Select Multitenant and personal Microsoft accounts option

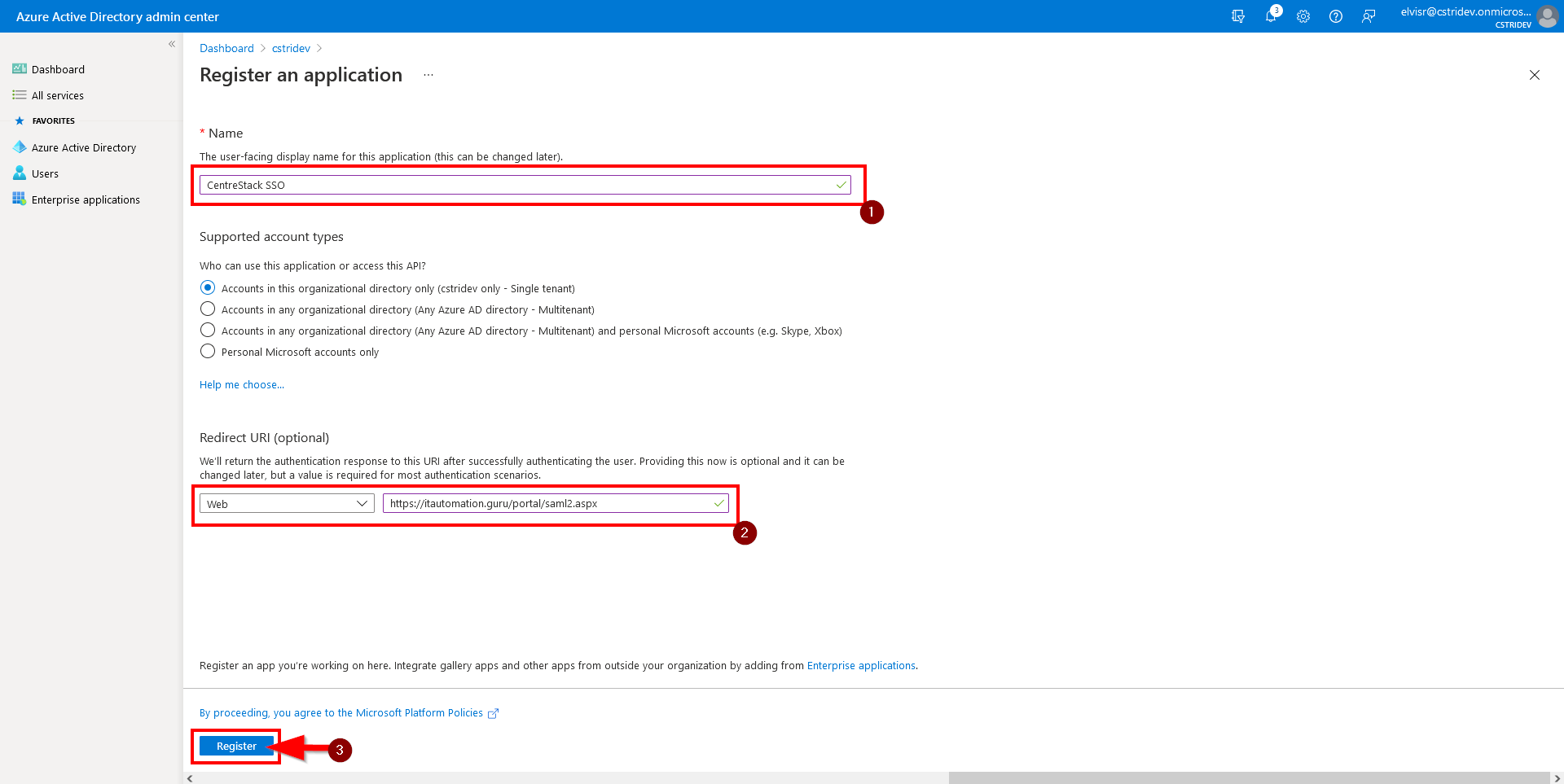pyautogui.click(x=208, y=330)
